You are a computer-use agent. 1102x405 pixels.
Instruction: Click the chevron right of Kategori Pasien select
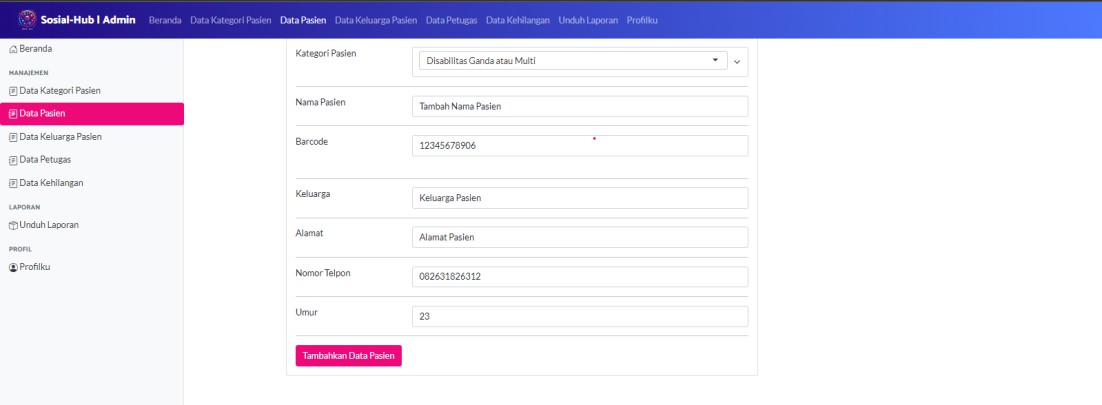[738, 62]
